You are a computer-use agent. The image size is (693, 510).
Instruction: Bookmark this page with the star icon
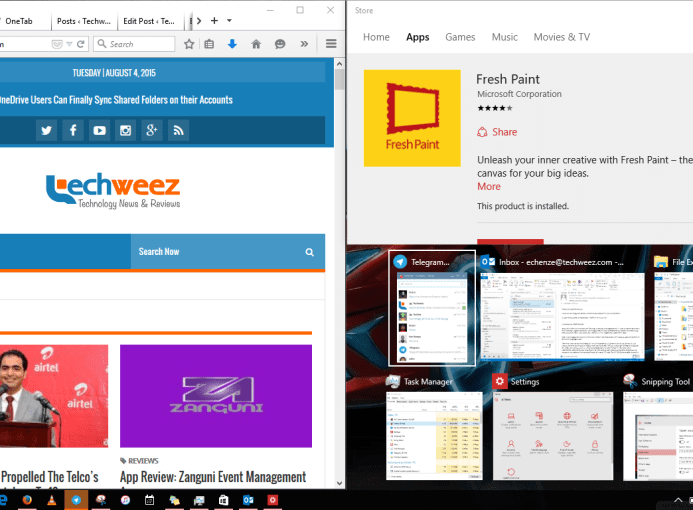[x=189, y=44]
